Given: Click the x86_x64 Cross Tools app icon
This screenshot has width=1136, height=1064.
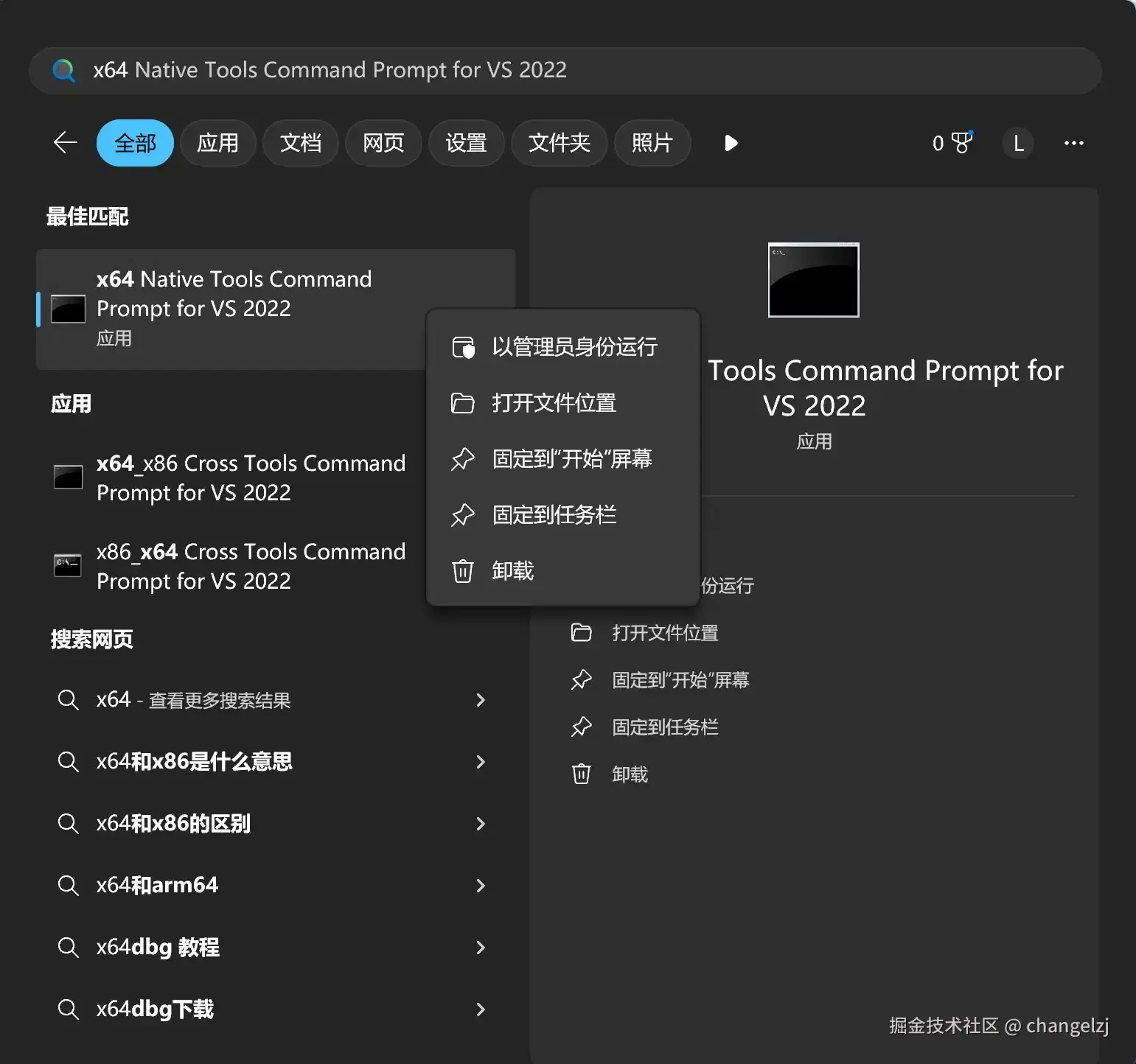Looking at the screenshot, I should pos(68,565).
